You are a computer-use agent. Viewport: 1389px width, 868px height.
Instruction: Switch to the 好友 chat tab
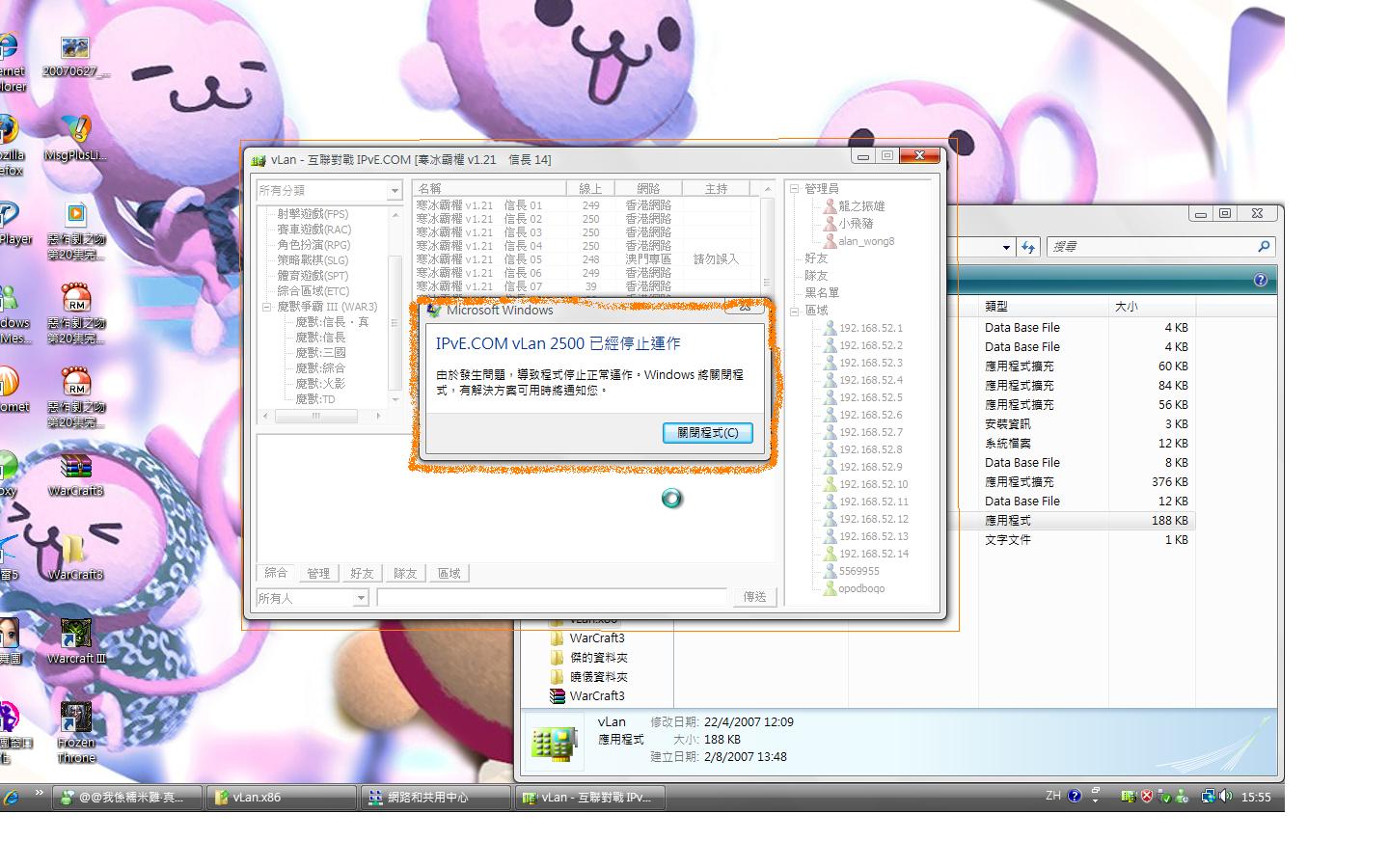point(362,573)
